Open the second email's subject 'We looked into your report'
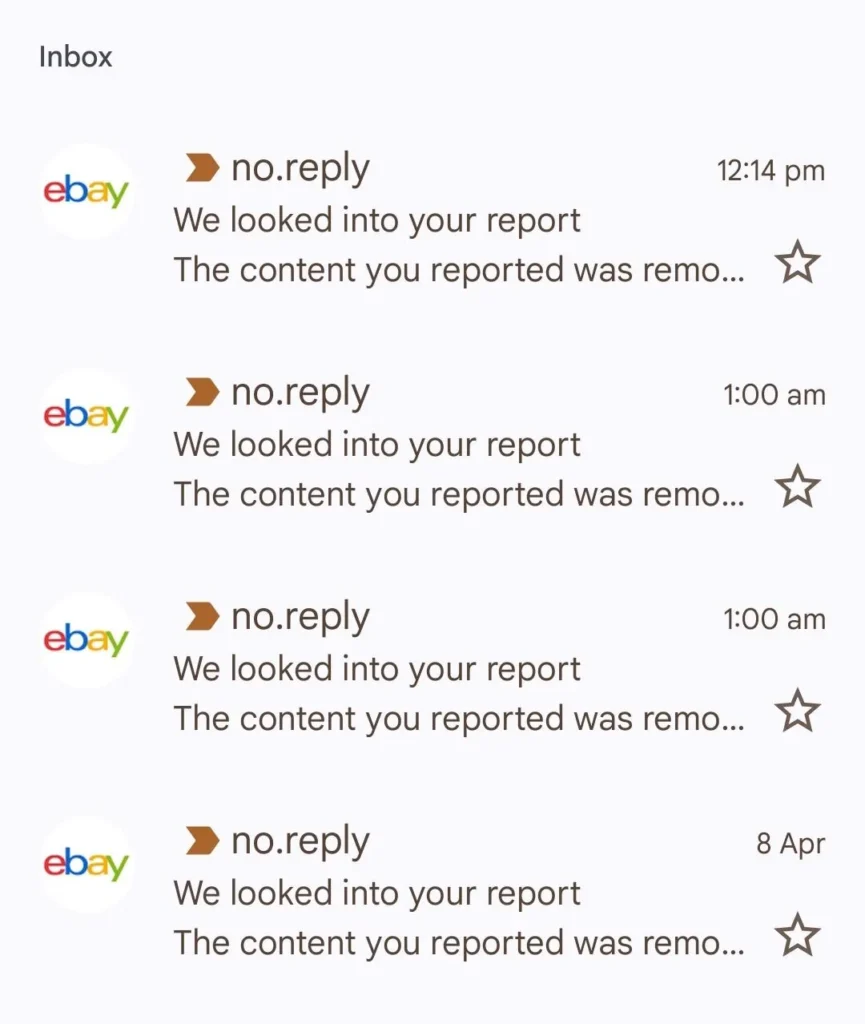 pyautogui.click(x=377, y=444)
